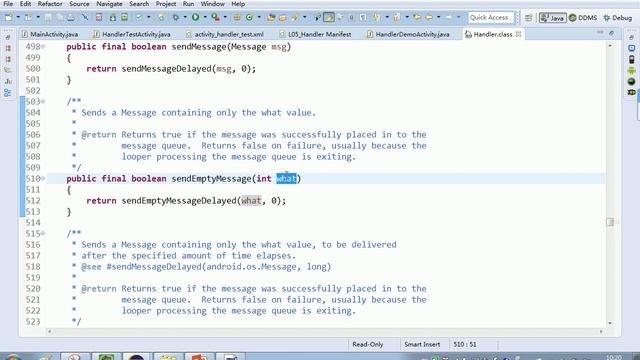Expand the Debug dropdown arrow
Screen dimensions: 640x360
(185, 18)
